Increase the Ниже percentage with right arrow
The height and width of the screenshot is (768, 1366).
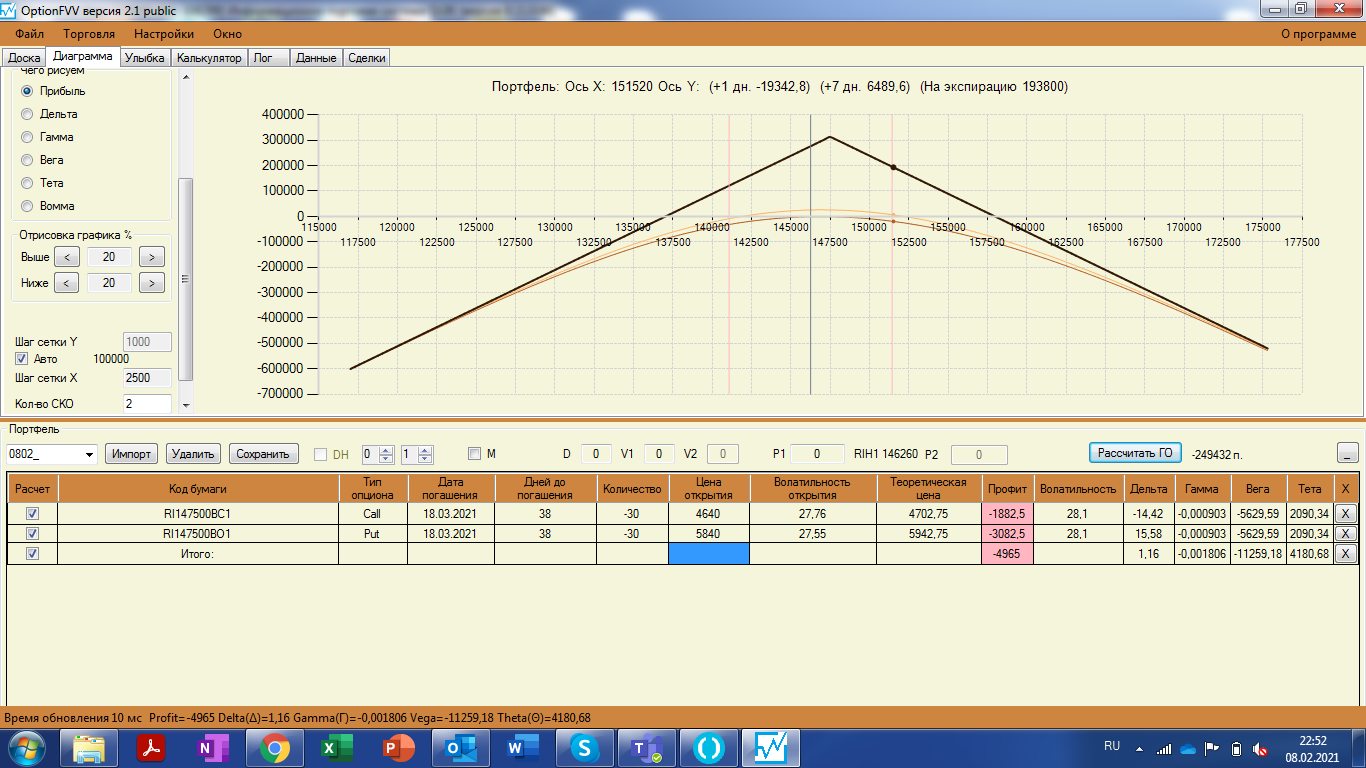coord(151,283)
